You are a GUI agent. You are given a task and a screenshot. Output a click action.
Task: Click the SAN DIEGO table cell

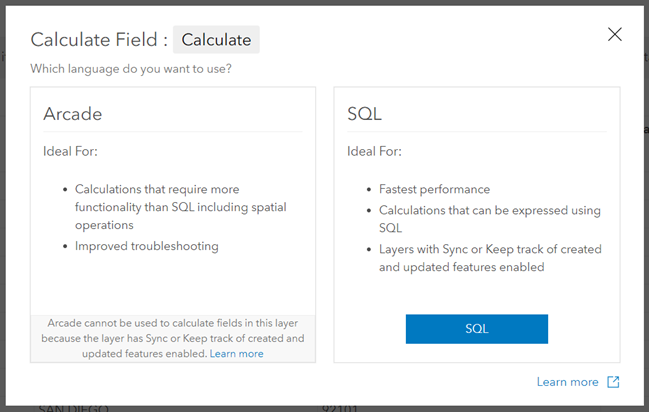coord(74,408)
